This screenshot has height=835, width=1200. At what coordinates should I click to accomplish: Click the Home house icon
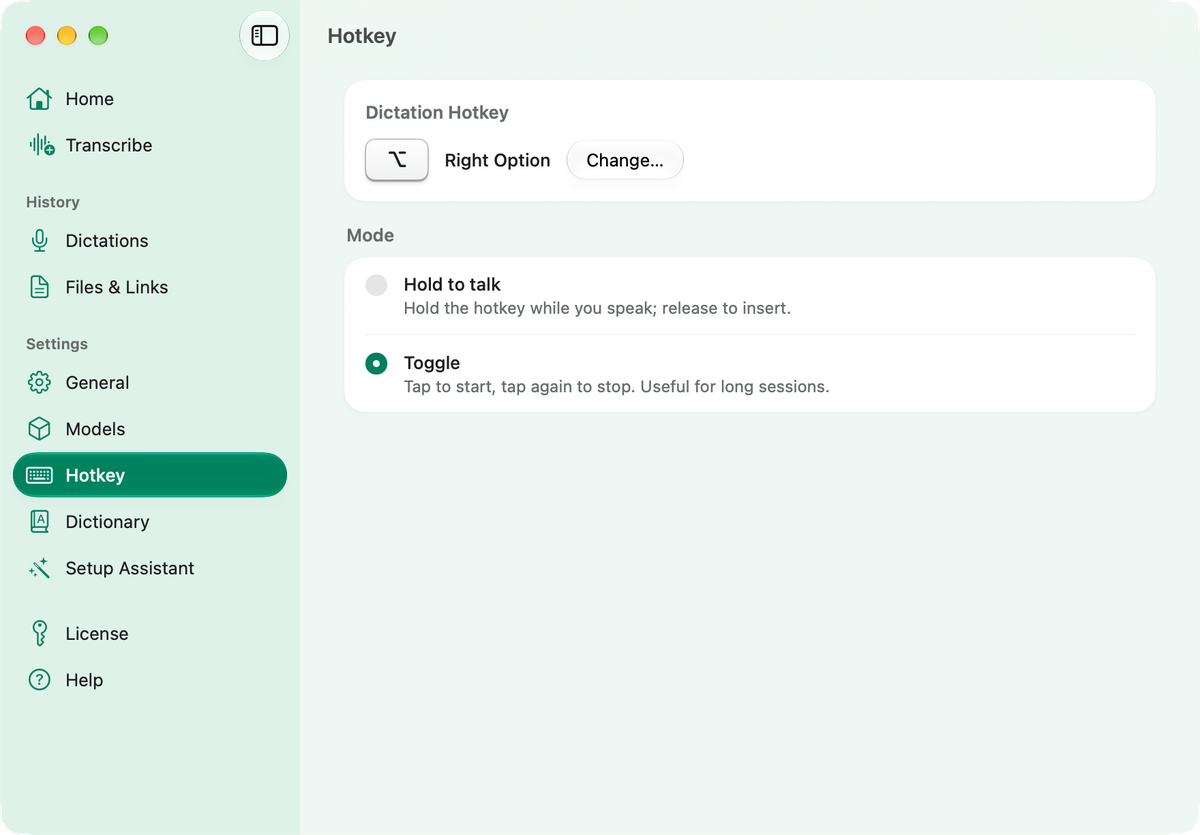39,99
